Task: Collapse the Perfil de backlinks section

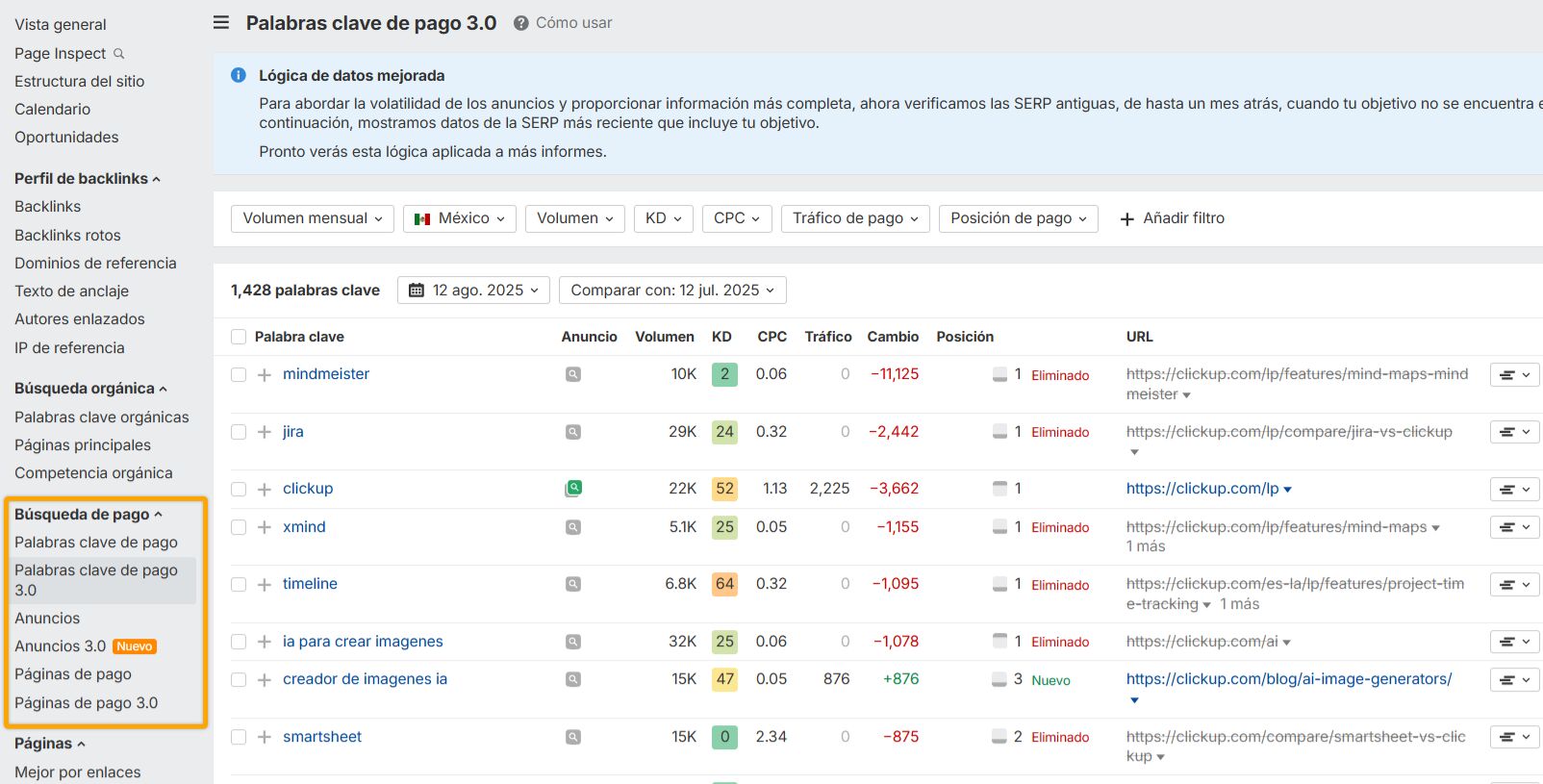Action: coord(88,179)
